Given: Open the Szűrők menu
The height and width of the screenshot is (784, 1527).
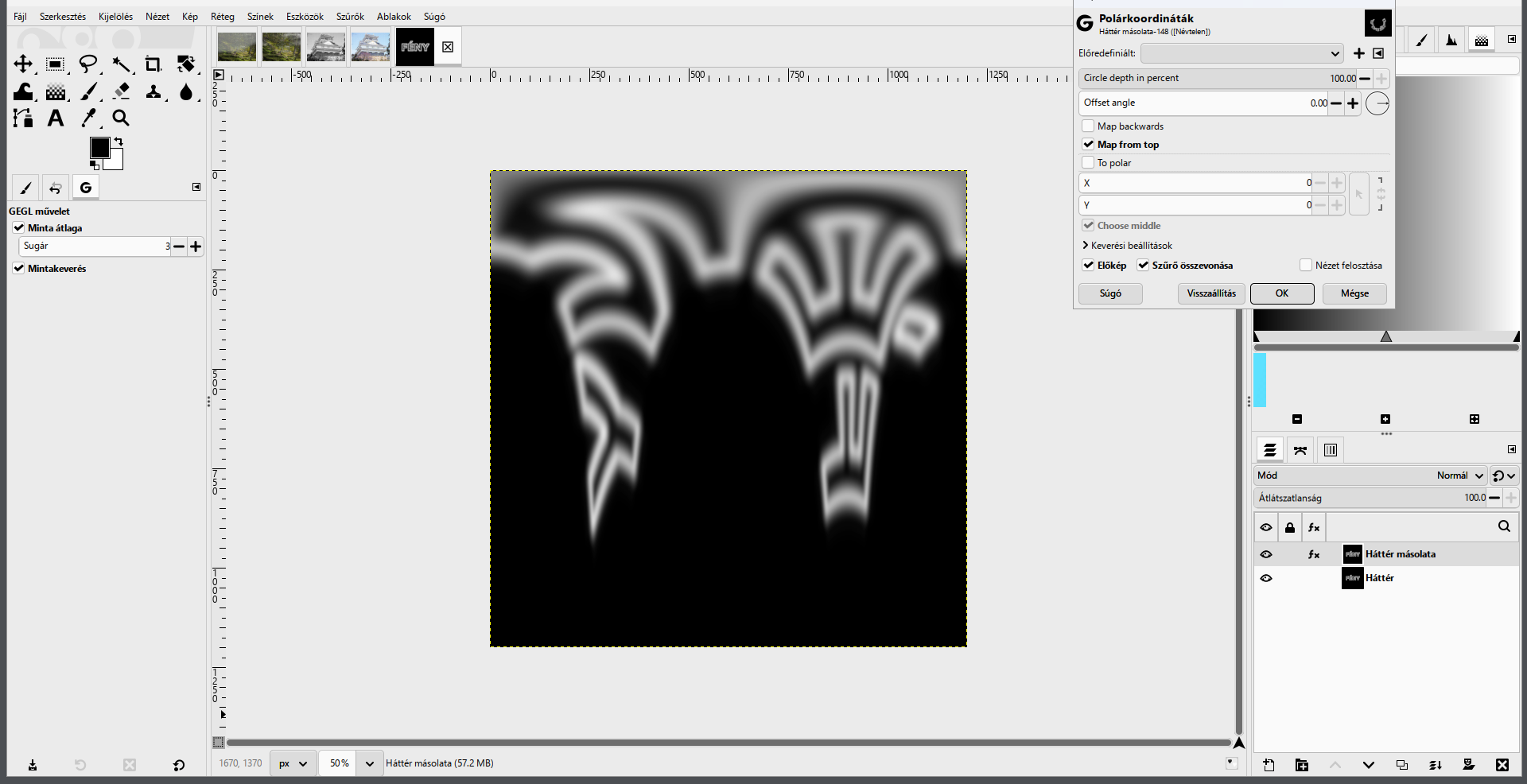Looking at the screenshot, I should [350, 16].
